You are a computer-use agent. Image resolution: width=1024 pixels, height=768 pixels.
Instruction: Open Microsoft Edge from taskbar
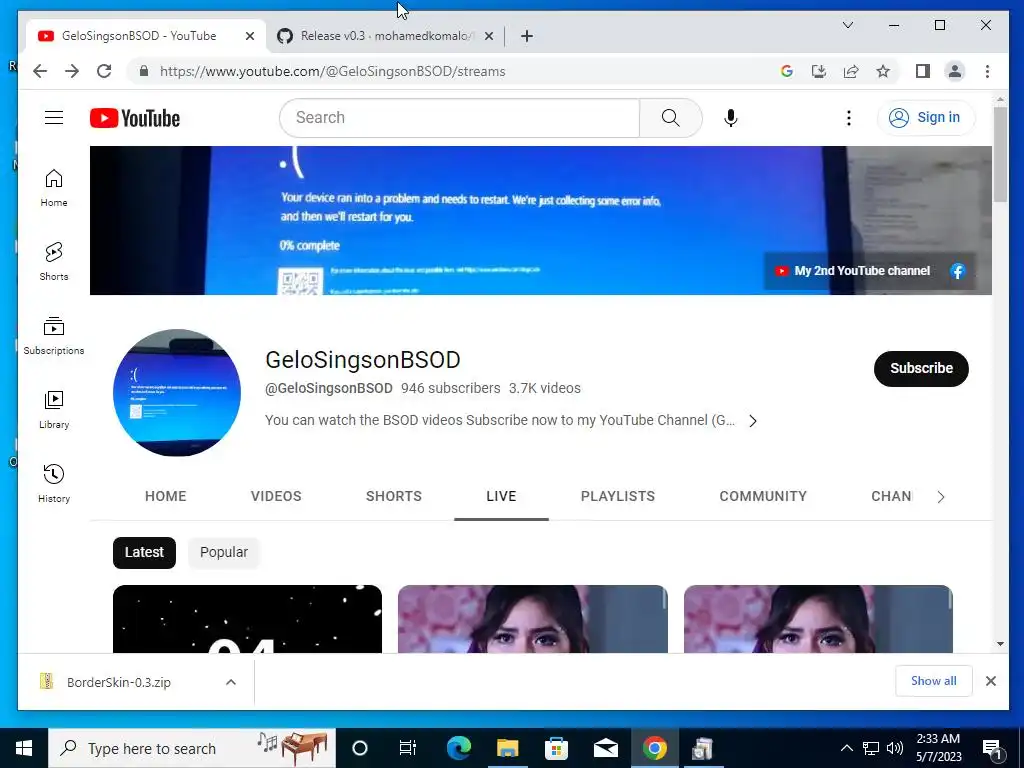coord(458,748)
